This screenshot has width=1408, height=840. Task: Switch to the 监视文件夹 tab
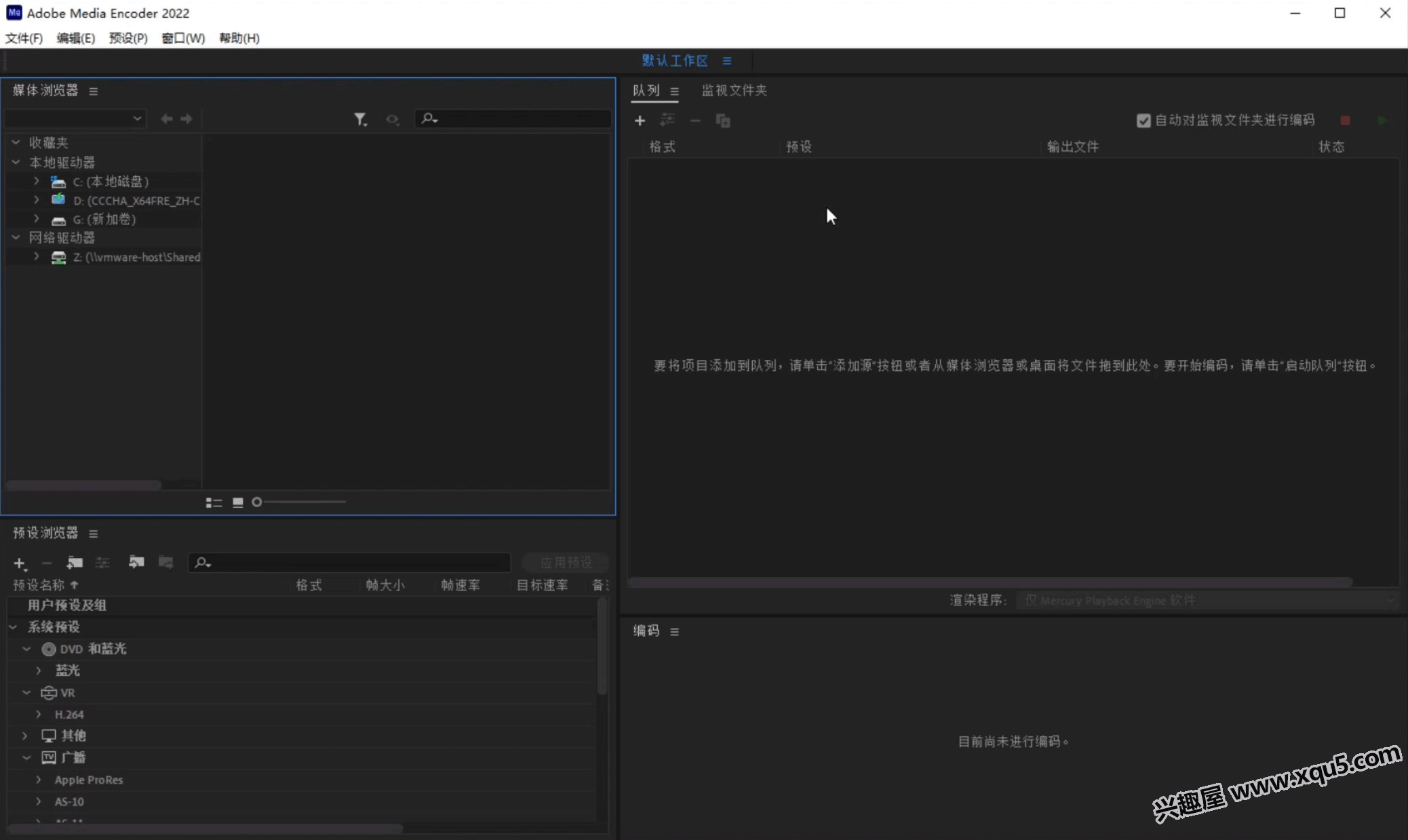tap(734, 90)
